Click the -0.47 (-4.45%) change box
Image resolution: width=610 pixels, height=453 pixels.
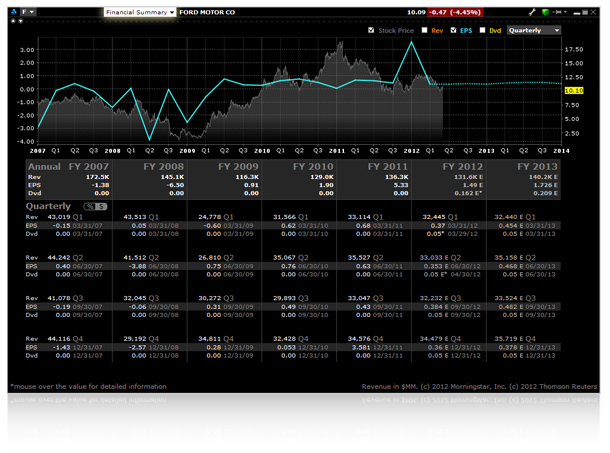(455, 12)
